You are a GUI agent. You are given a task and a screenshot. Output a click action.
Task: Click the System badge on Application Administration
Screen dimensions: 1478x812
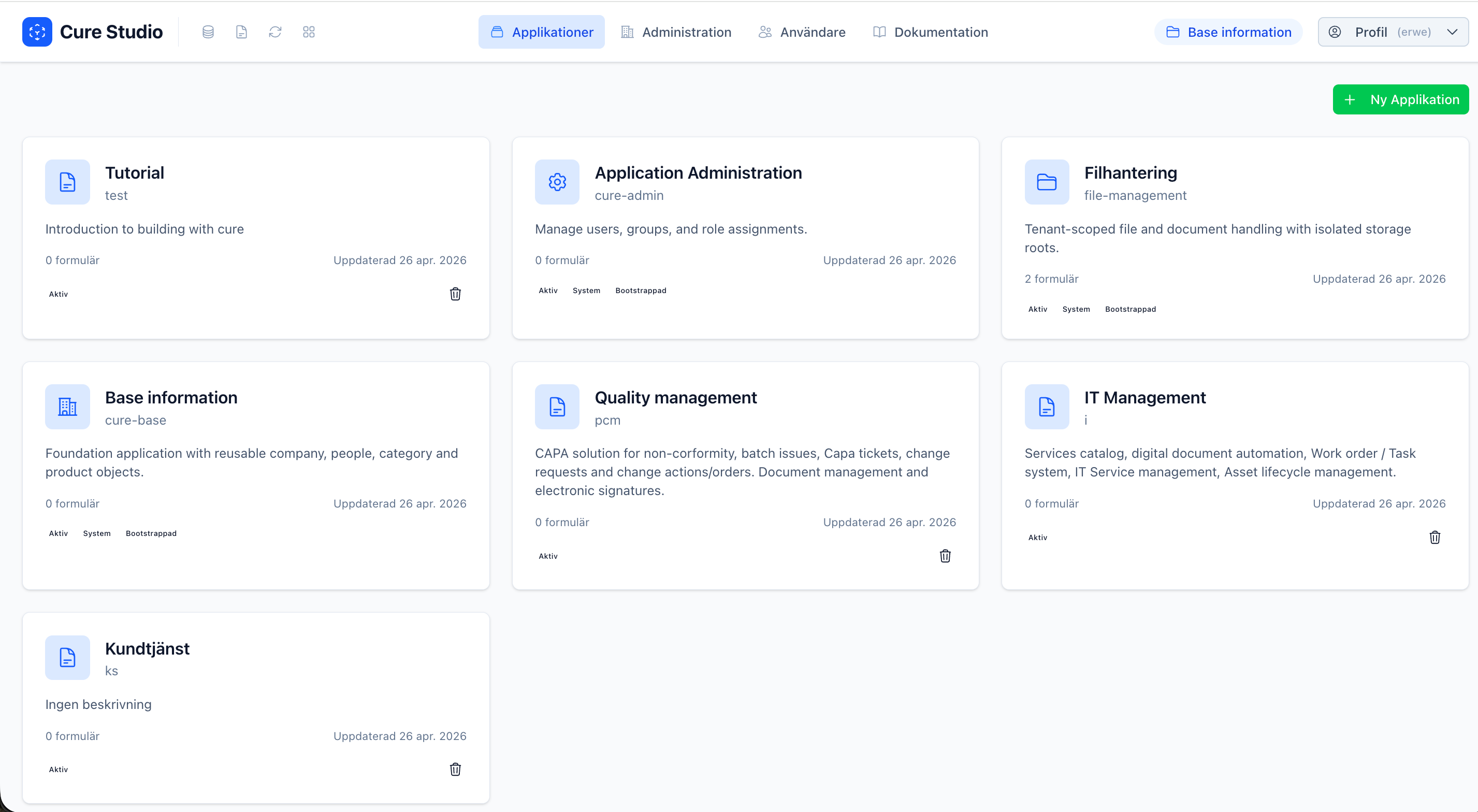pyautogui.click(x=586, y=291)
